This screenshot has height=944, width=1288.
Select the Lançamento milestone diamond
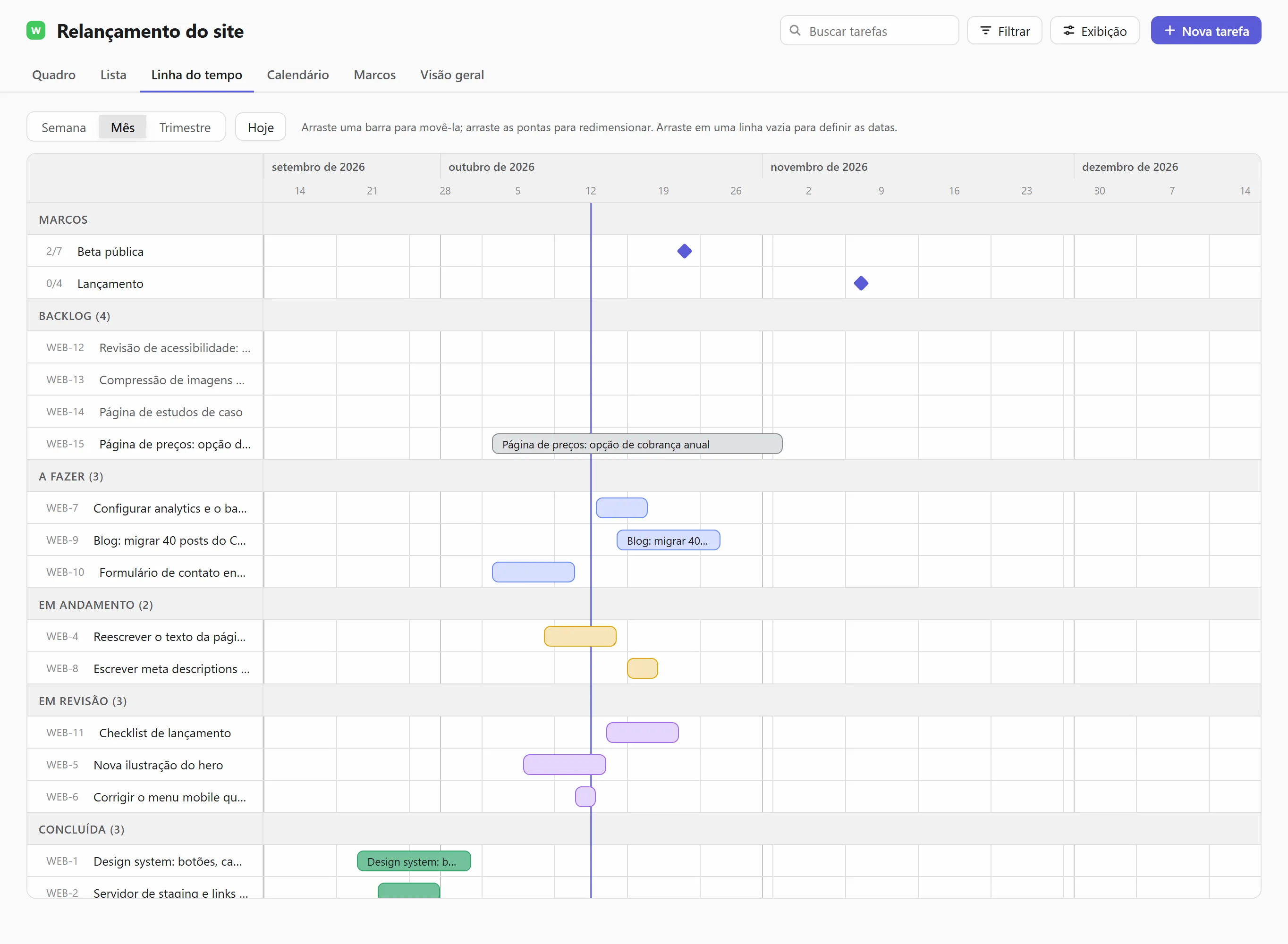click(861, 283)
